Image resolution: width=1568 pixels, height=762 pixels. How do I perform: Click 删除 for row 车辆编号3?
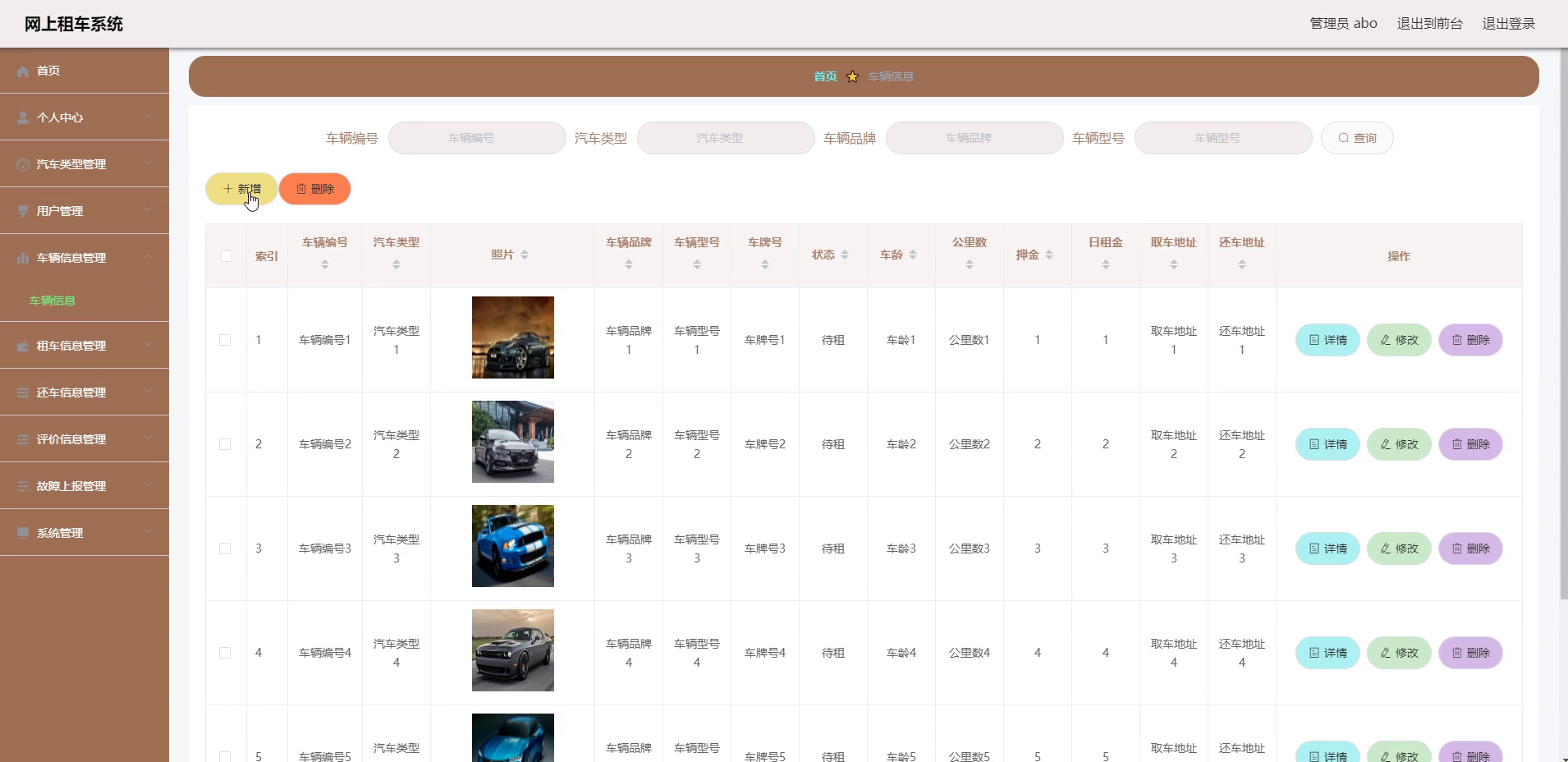point(1470,549)
